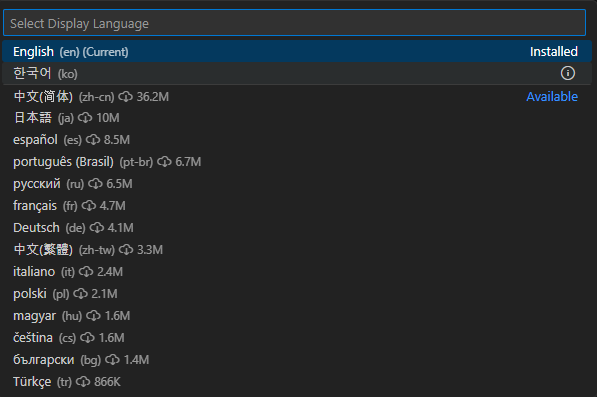Click the Installed section label
Viewport: 597px width, 397px height.
click(554, 52)
